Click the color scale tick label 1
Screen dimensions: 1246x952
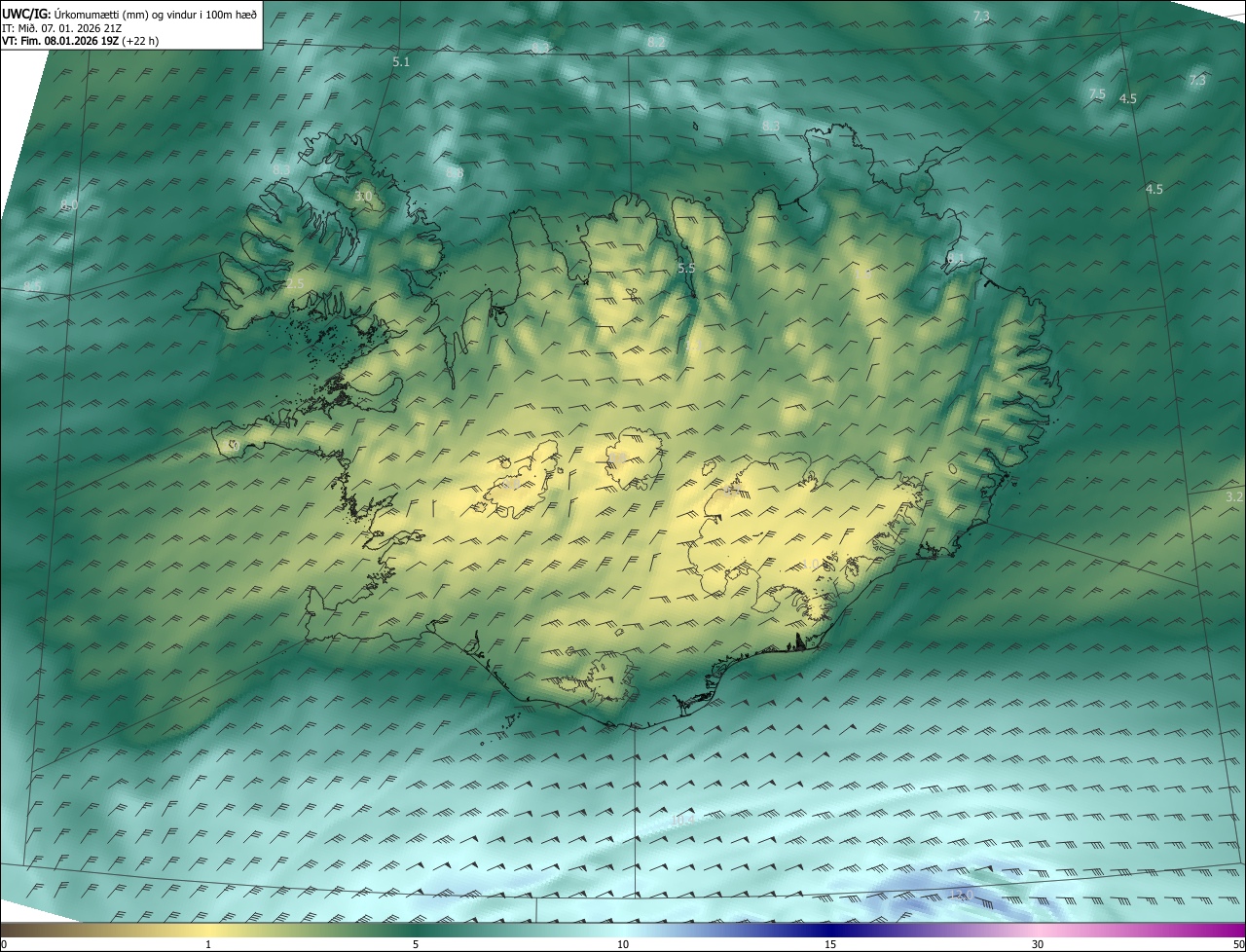pos(208,944)
